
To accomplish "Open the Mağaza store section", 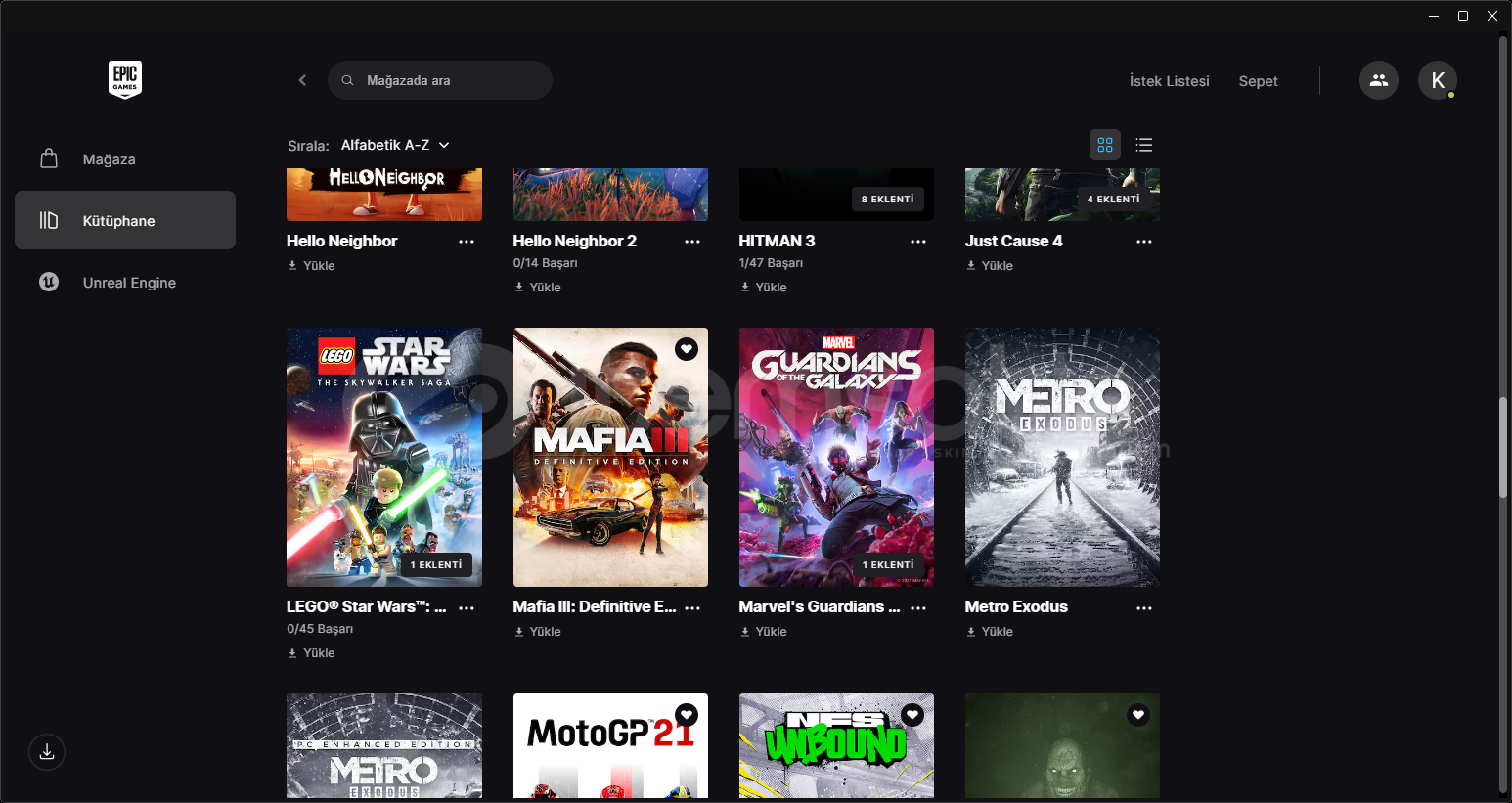I will 125,159.
